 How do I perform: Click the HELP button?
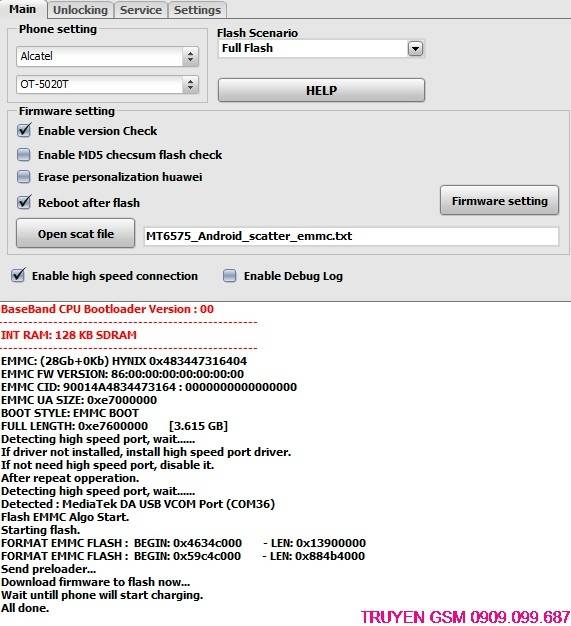pos(321,90)
